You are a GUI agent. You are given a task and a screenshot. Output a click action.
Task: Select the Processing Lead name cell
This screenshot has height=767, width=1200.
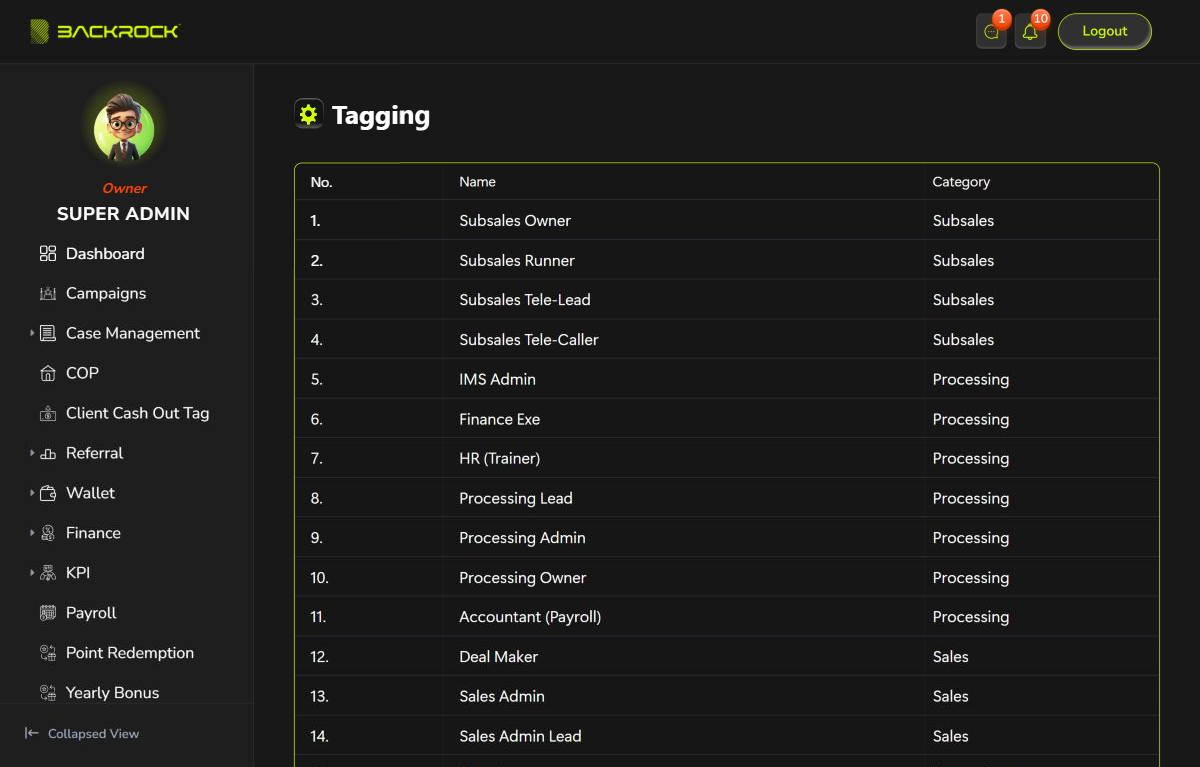pyautogui.click(x=516, y=499)
